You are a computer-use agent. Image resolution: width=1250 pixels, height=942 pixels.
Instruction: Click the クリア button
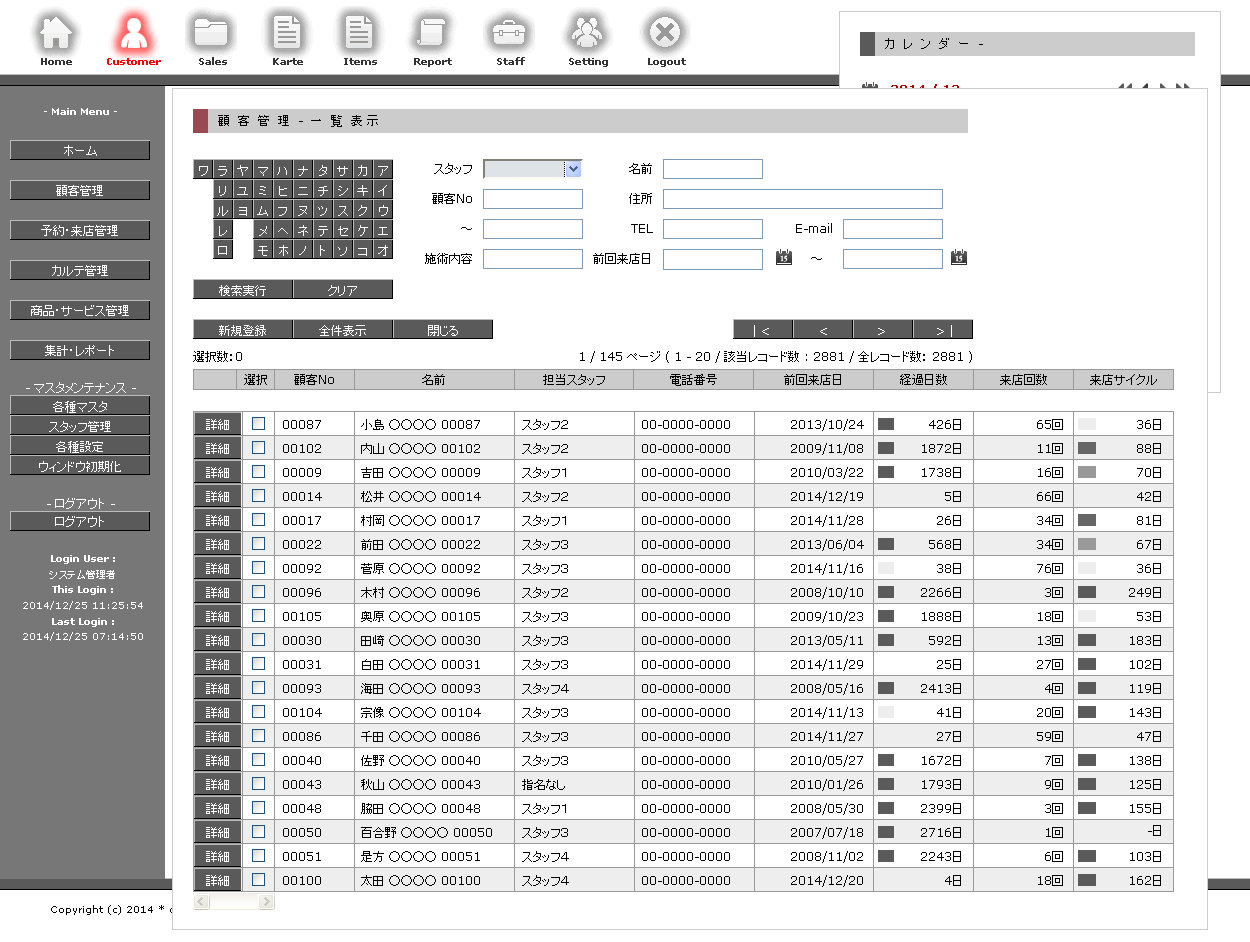[343, 290]
